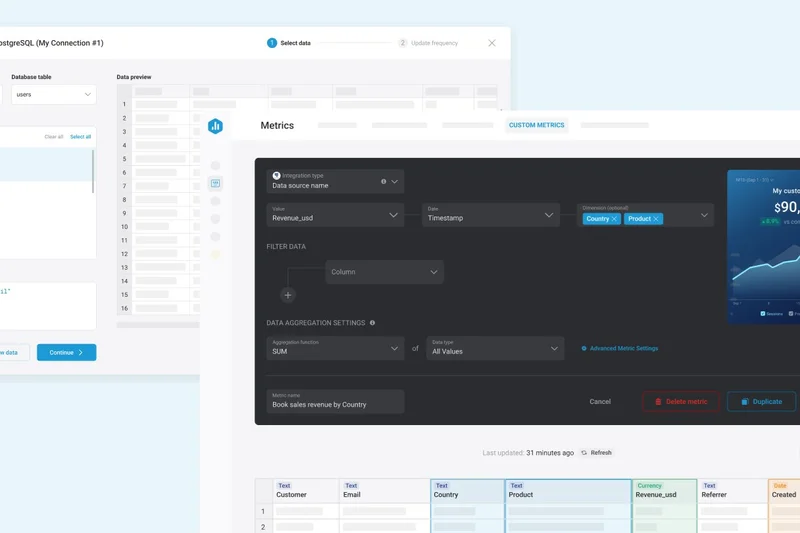Viewport: 800px width, 533px height.
Task: Select the Customer column header
Action: (x=306, y=491)
